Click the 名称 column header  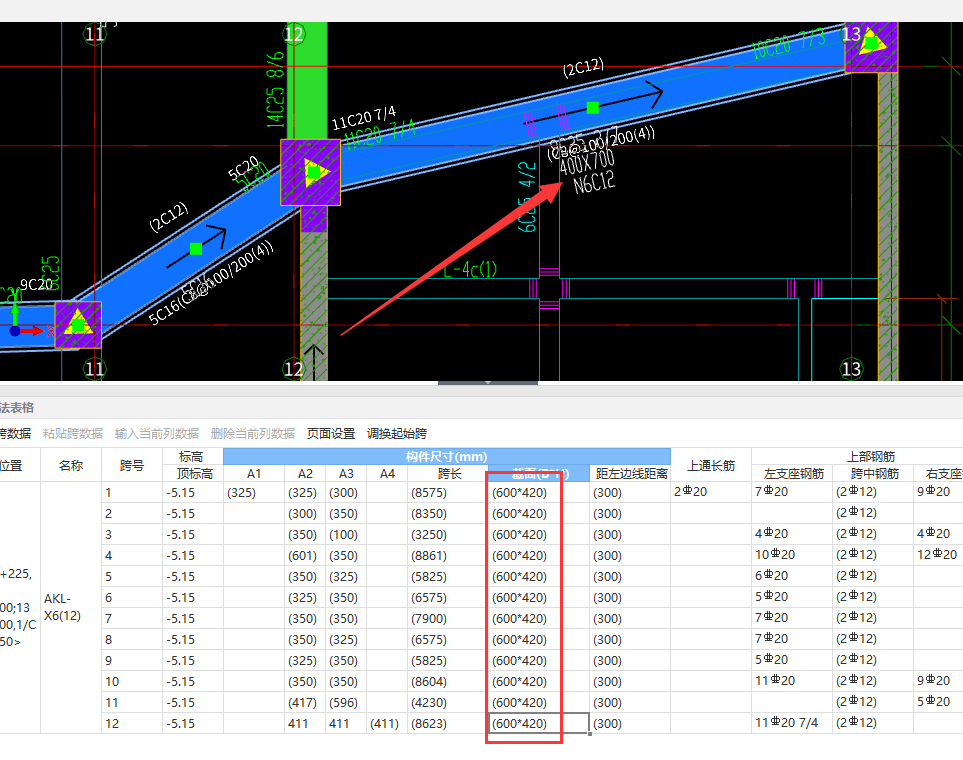click(x=71, y=465)
